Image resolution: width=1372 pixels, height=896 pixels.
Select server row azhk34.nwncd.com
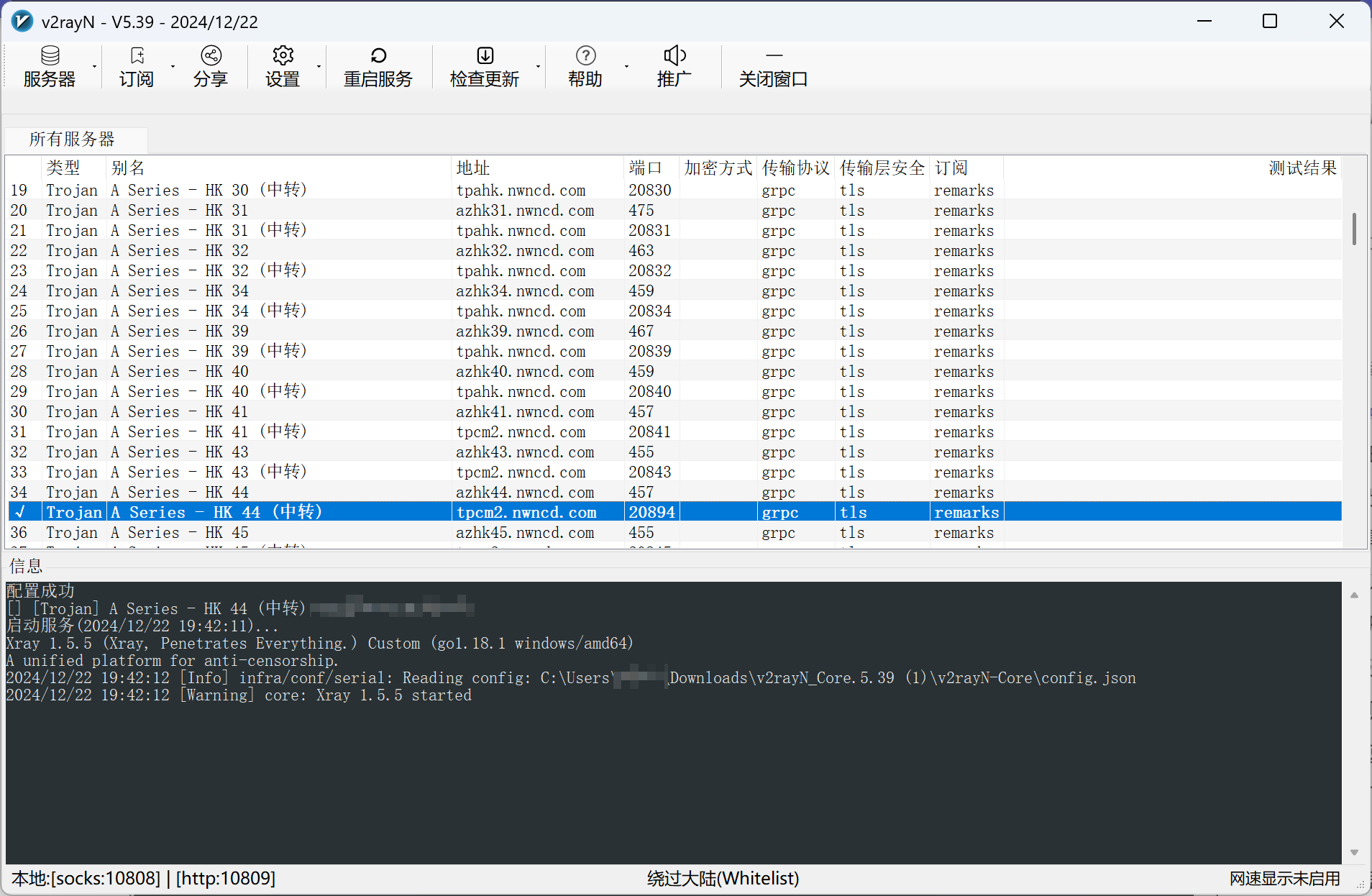[674, 291]
